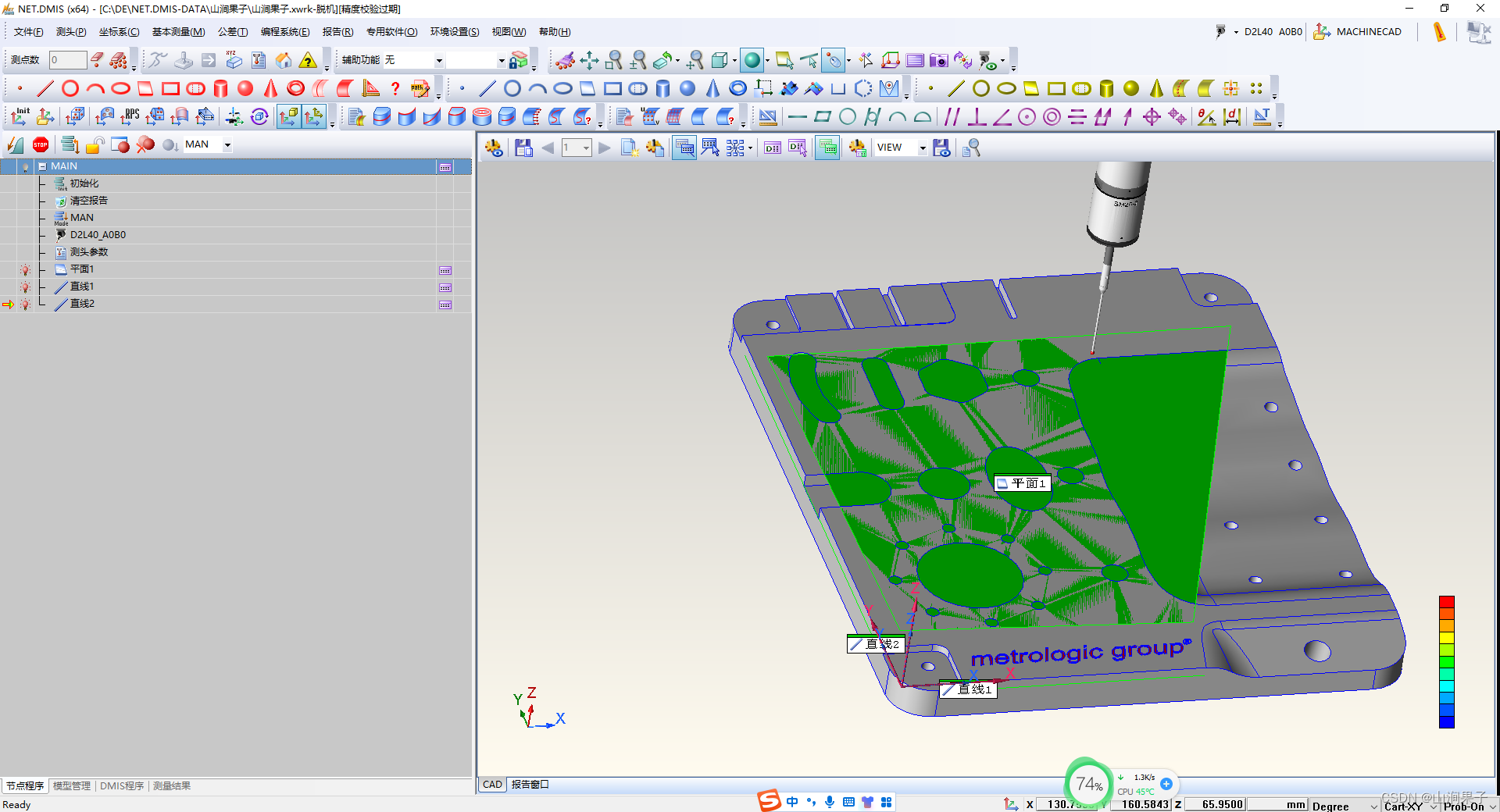Click the camera snapshot icon
This screenshot has width=1500, height=812.
click(938, 60)
